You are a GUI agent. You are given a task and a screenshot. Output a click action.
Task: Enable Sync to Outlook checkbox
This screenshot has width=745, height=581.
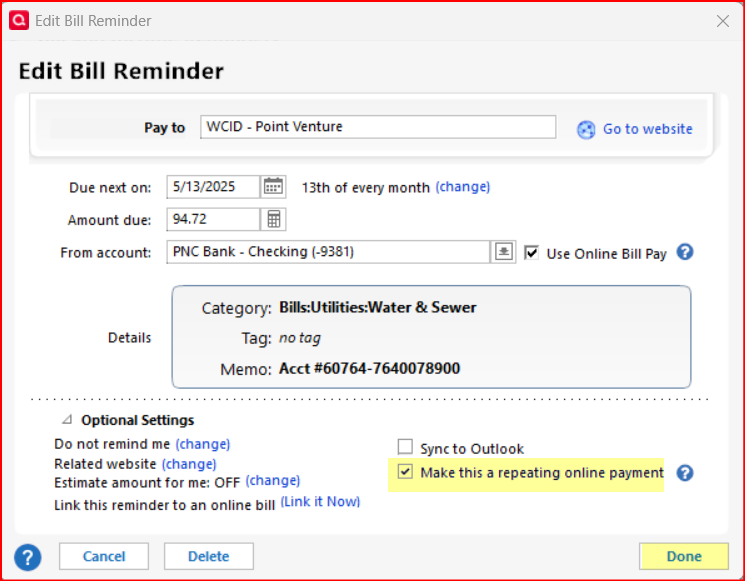click(x=405, y=447)
